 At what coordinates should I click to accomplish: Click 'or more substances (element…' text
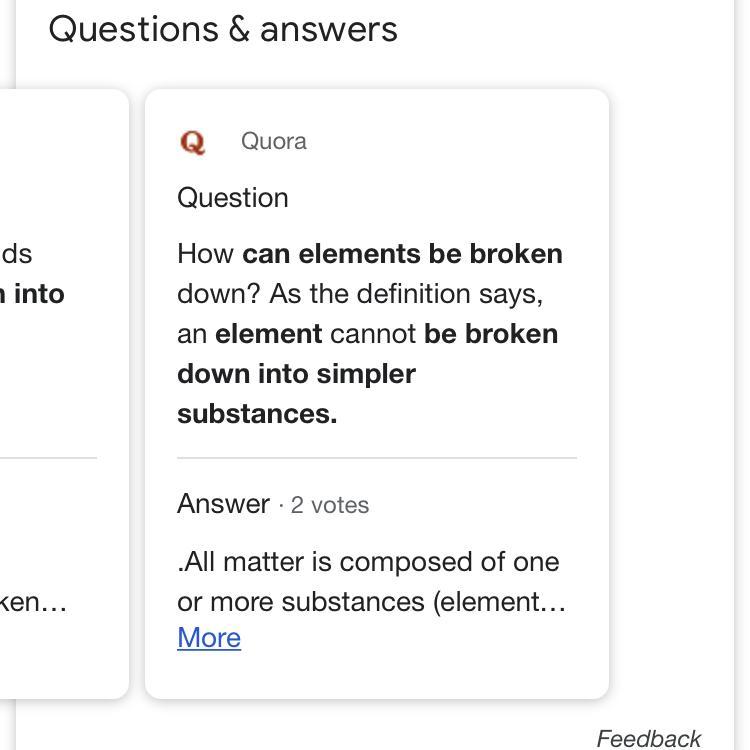pyautogui.click(x=371, y=602)
